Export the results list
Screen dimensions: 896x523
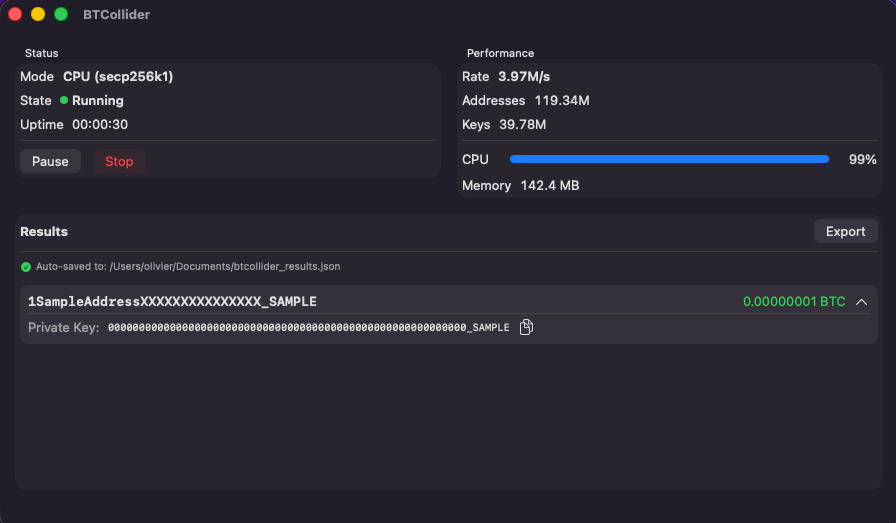click(845, 231)
